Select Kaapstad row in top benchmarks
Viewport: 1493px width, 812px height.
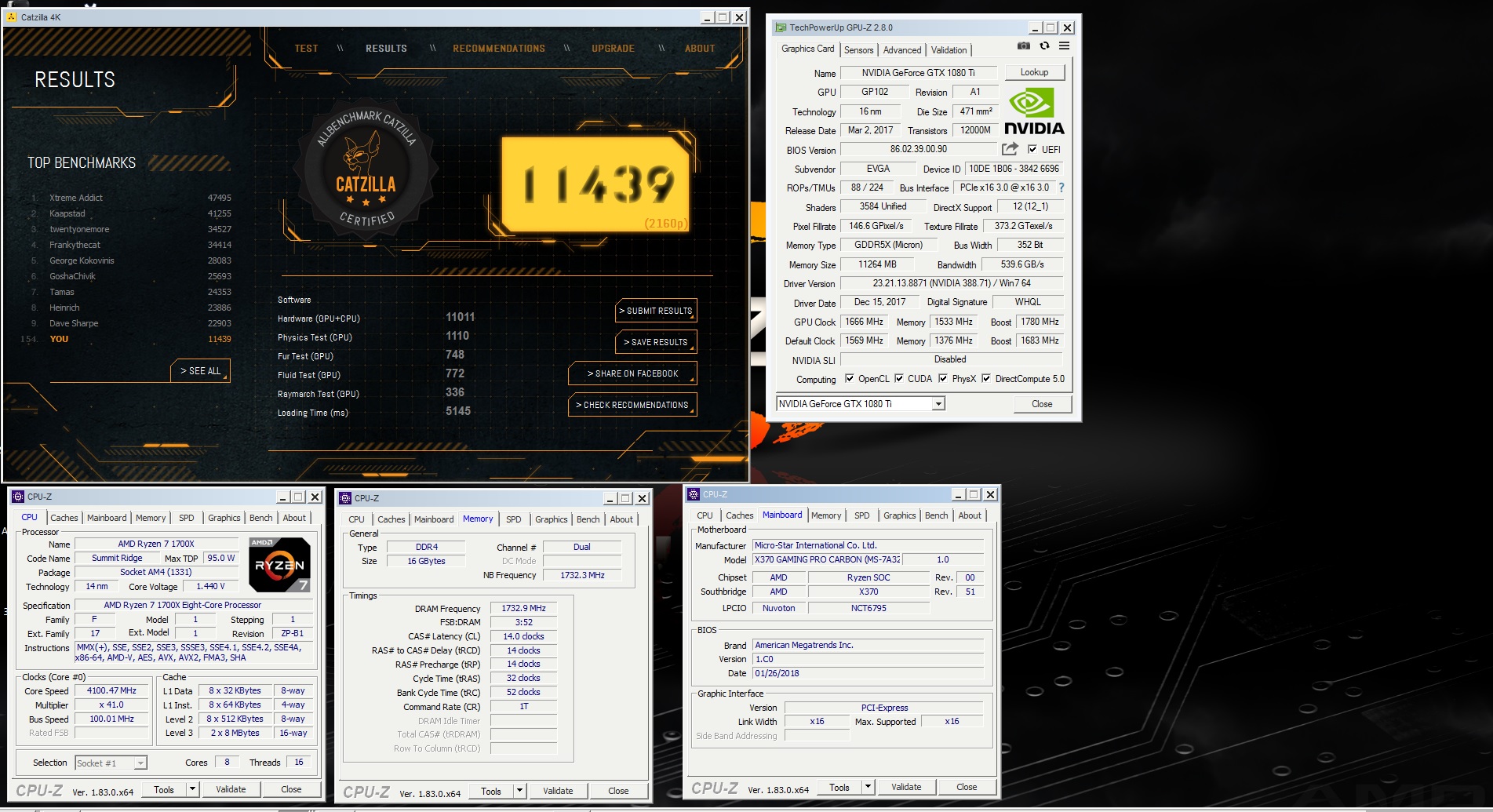pyautogui.click(x=129, y=213)
